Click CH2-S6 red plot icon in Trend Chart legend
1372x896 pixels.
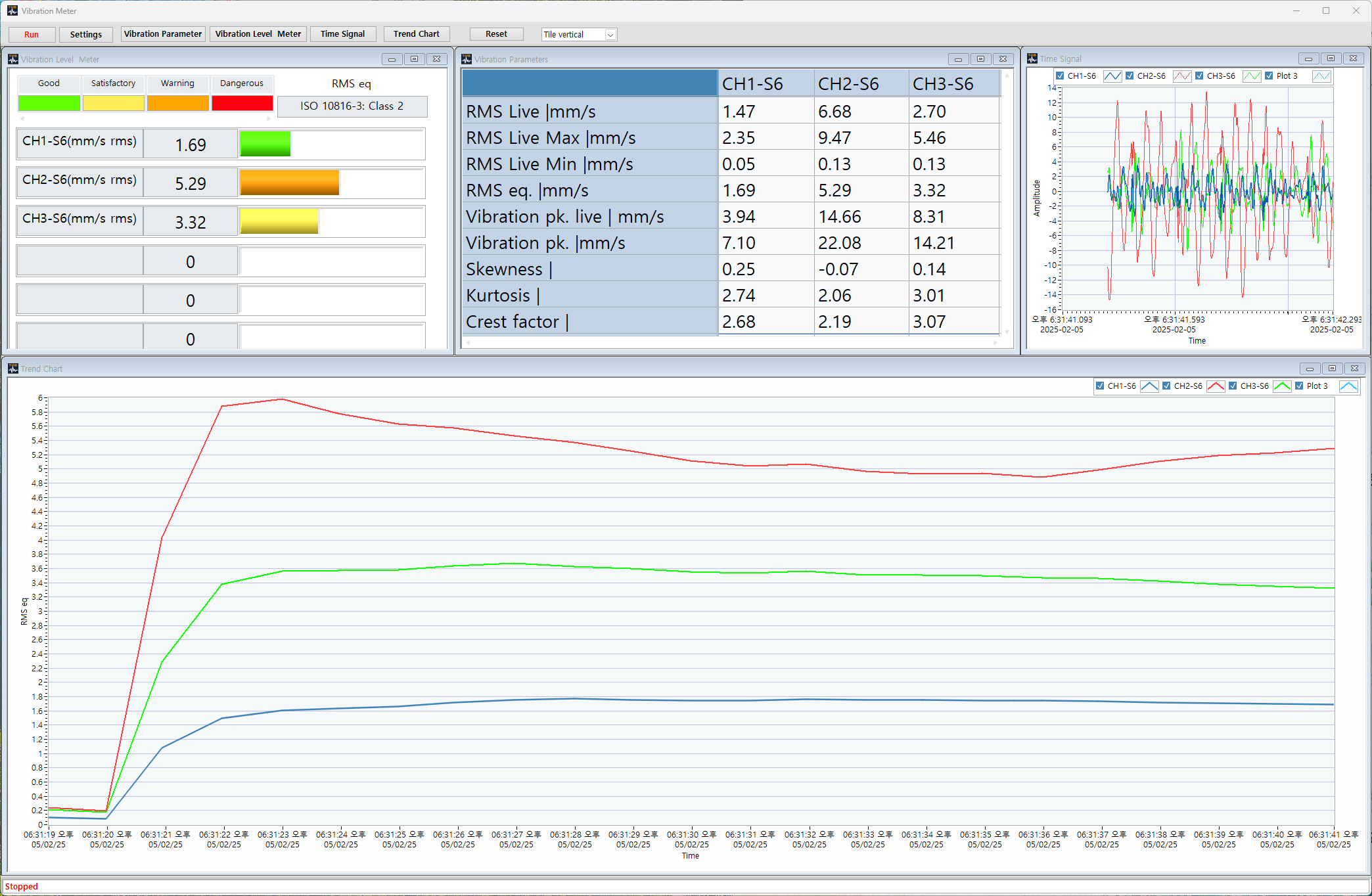(1216, 386)
